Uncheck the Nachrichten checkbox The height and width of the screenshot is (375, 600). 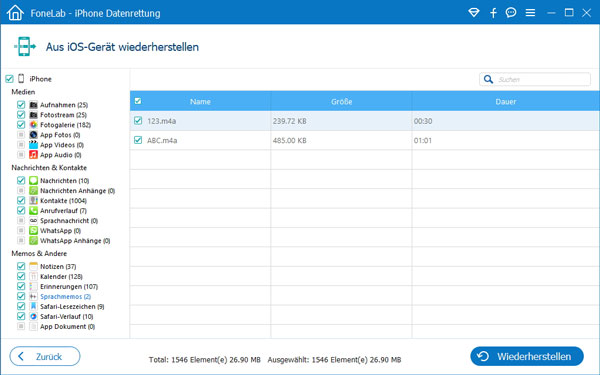point(21,180)
